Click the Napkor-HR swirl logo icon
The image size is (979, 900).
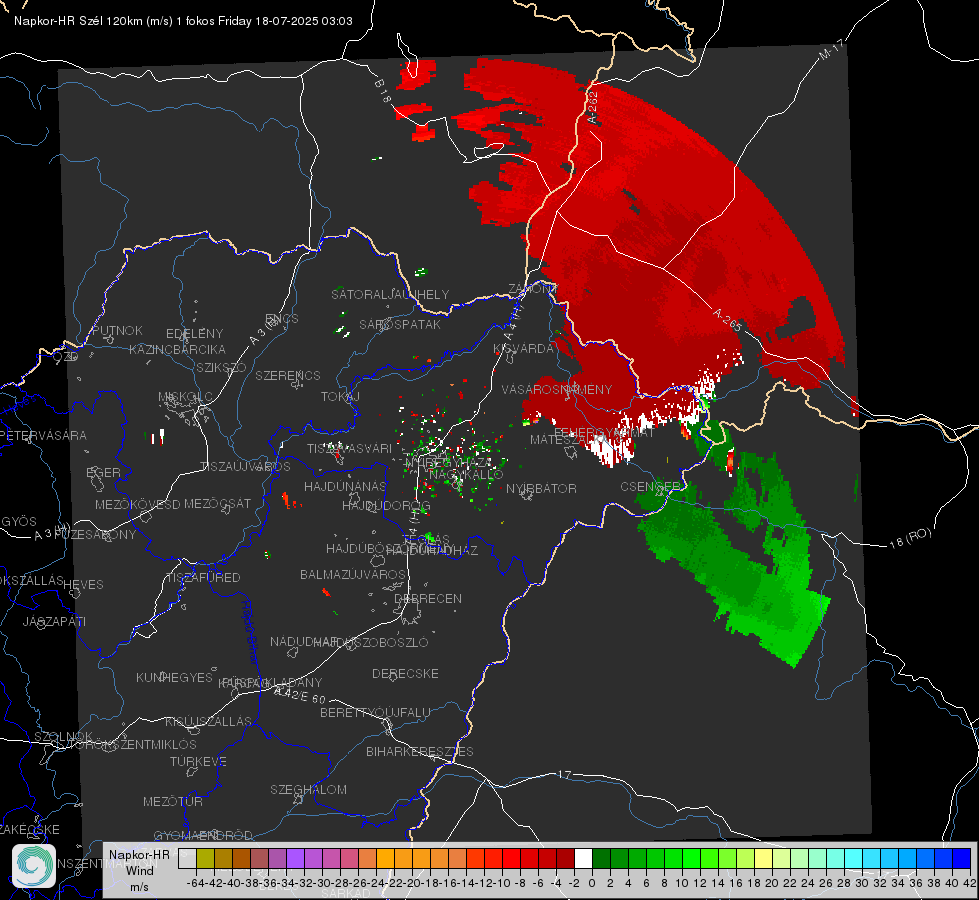34,866
